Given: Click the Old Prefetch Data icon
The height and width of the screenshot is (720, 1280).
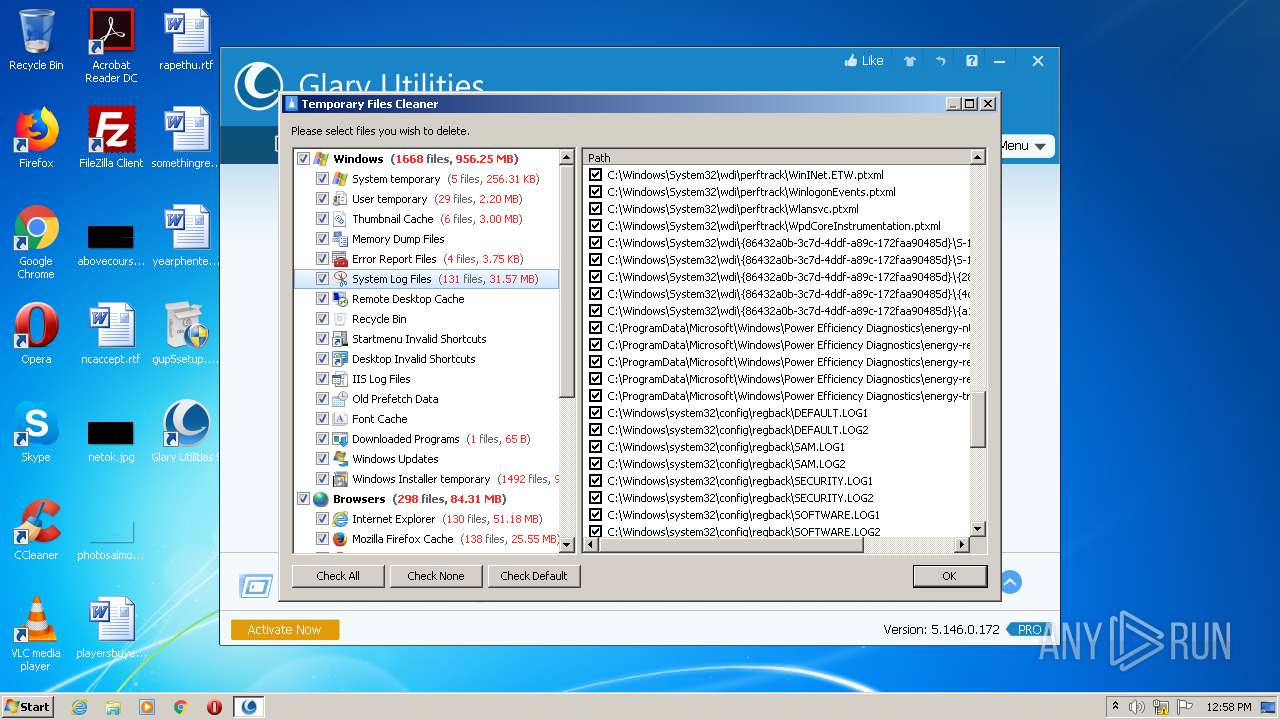Looking at the screenshot, I should click(x=340, y=399).
